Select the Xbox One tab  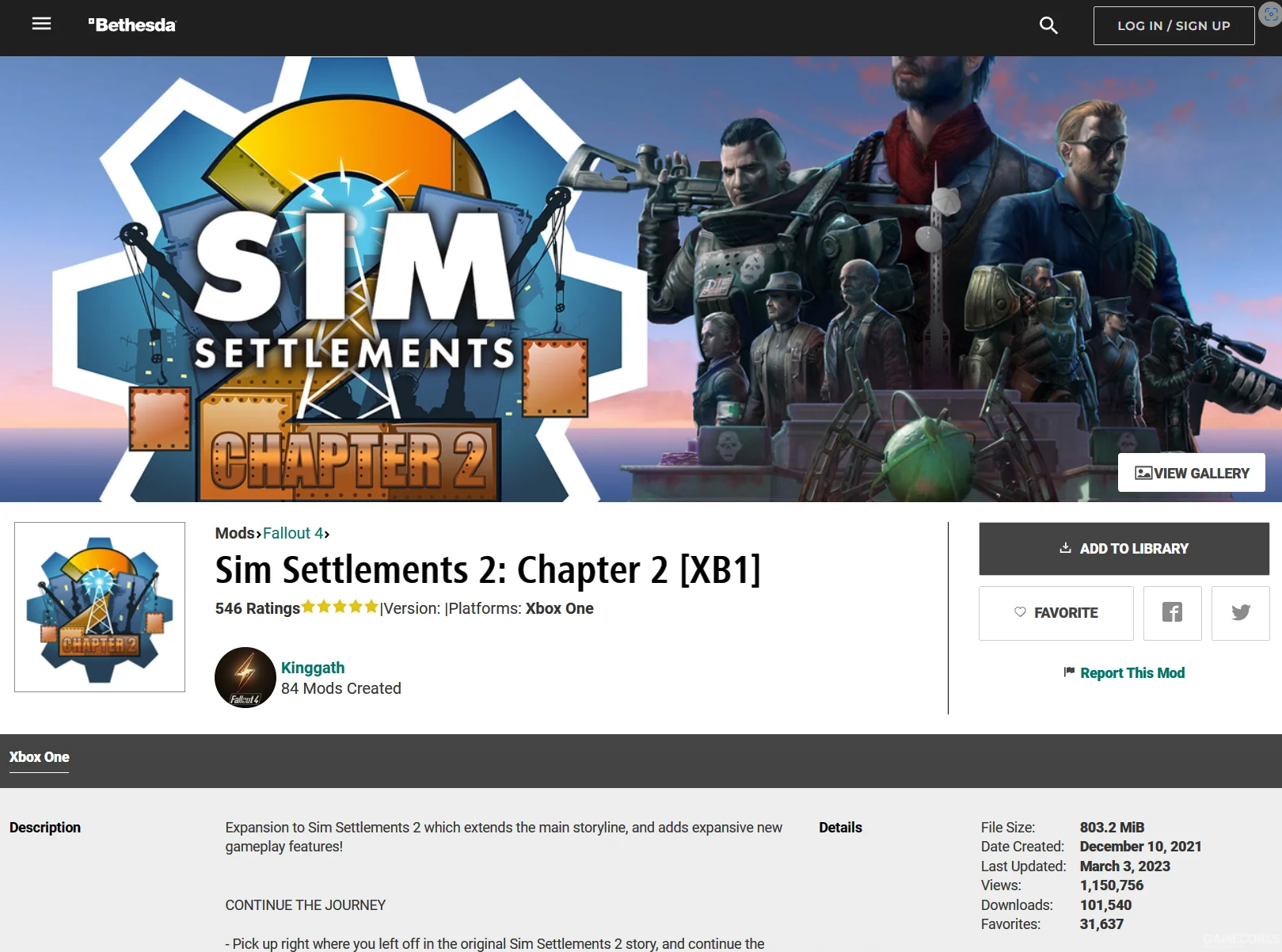pyautogui.click(x=39, y=757)
